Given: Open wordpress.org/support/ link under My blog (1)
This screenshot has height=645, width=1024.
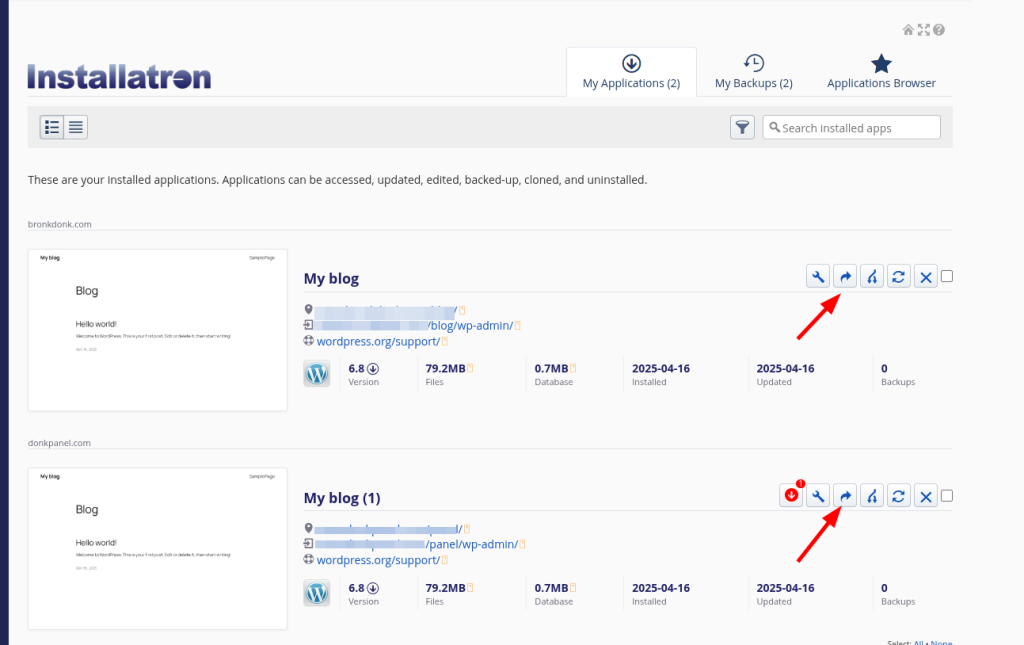Looking at the screenshot, I should point(378,559).
